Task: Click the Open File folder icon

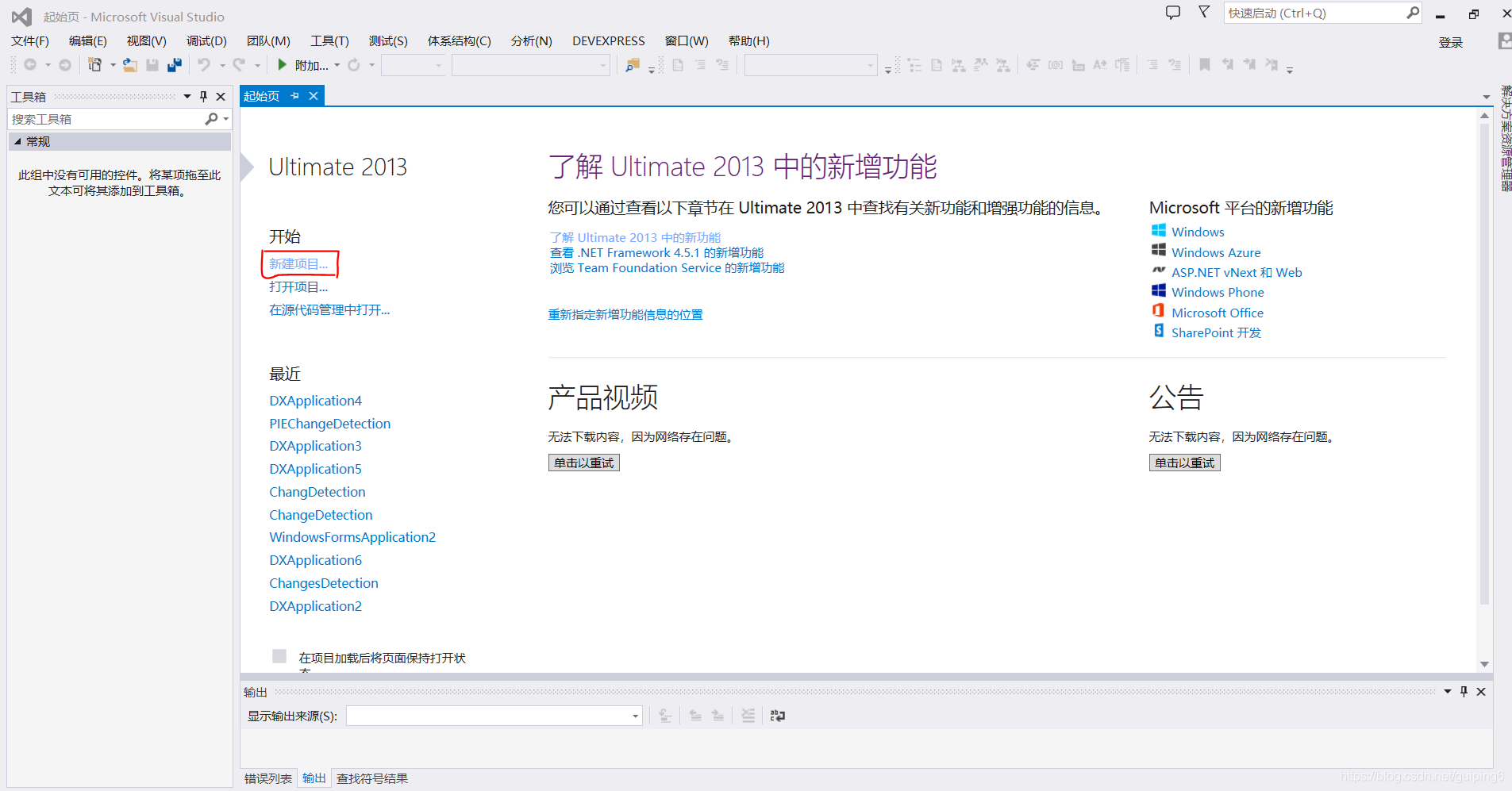Action: [x=129, y=65]
